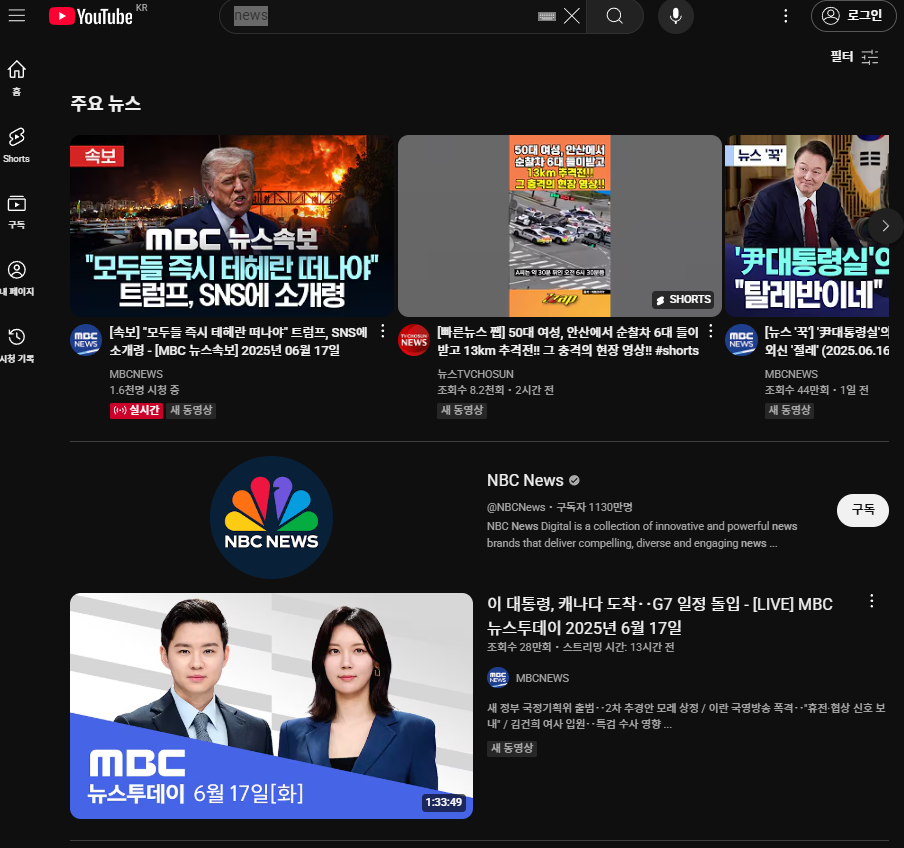Viewport: 904px width, 848px height.
Task: Show next videos in the 주요 뉴스 carousel
Action: tap(886, 226)
